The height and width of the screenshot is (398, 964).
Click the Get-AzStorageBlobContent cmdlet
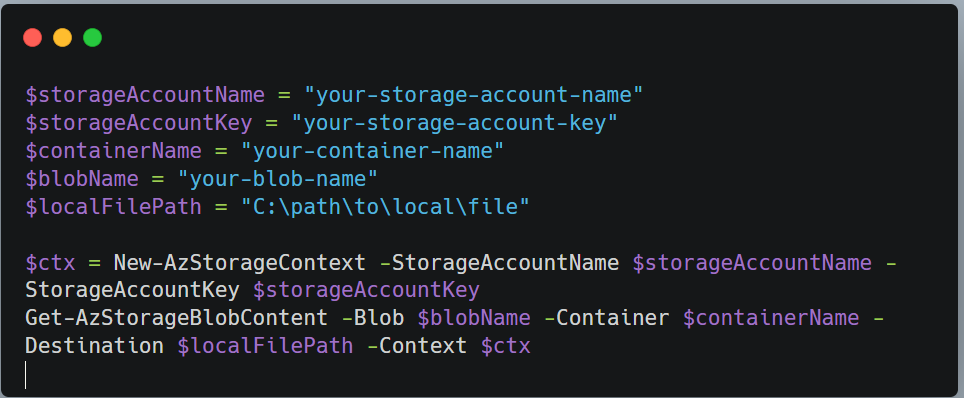[x=176, y=318]
